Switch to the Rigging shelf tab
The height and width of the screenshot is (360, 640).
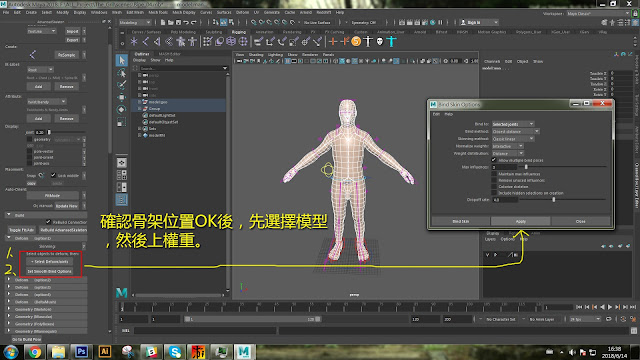coord(239,32)
